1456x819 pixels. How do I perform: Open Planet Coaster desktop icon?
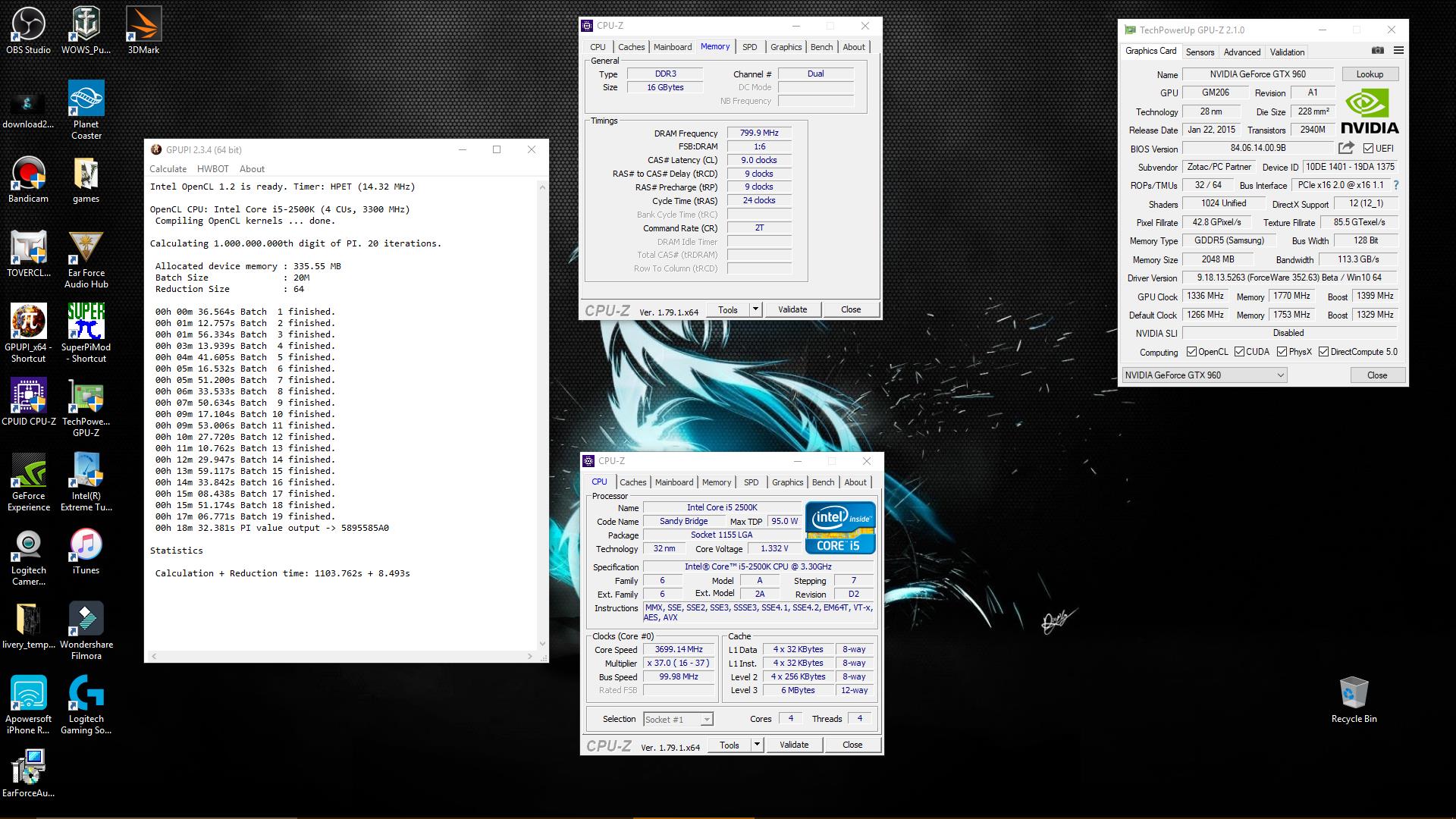coord(86,110)
